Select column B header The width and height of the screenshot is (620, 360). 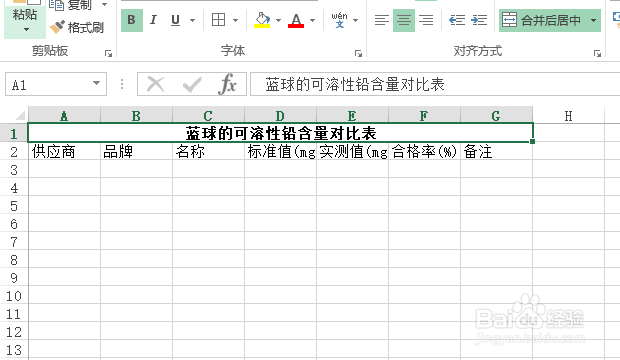pyautogui.click(x=136, y=115)
